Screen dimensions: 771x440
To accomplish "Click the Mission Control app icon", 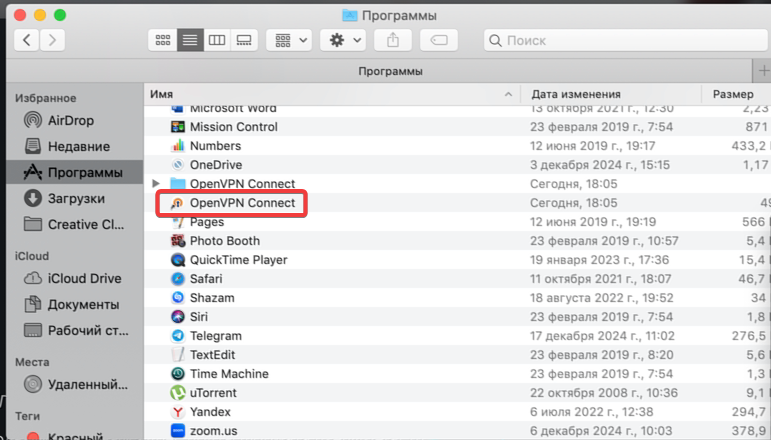I will pyautogui.click(x=178, y=127).
